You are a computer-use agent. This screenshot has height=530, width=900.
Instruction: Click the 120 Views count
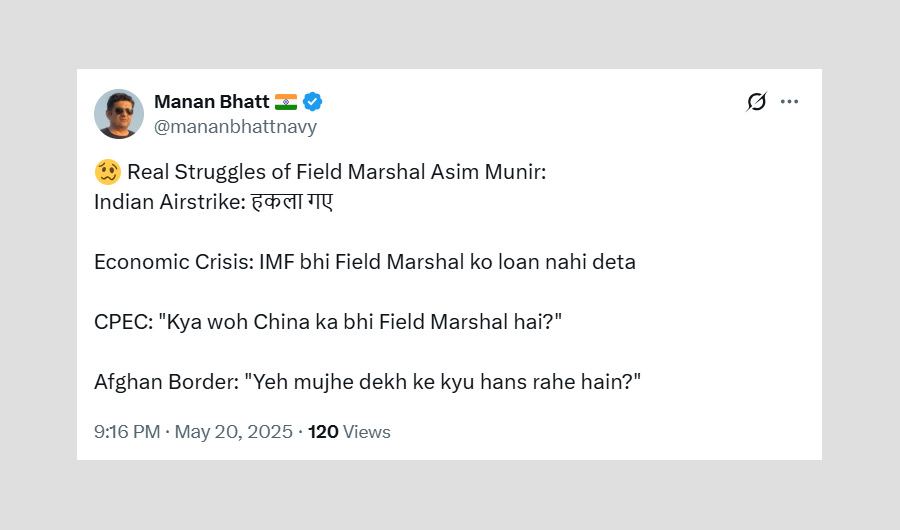[x=349, y=432]
